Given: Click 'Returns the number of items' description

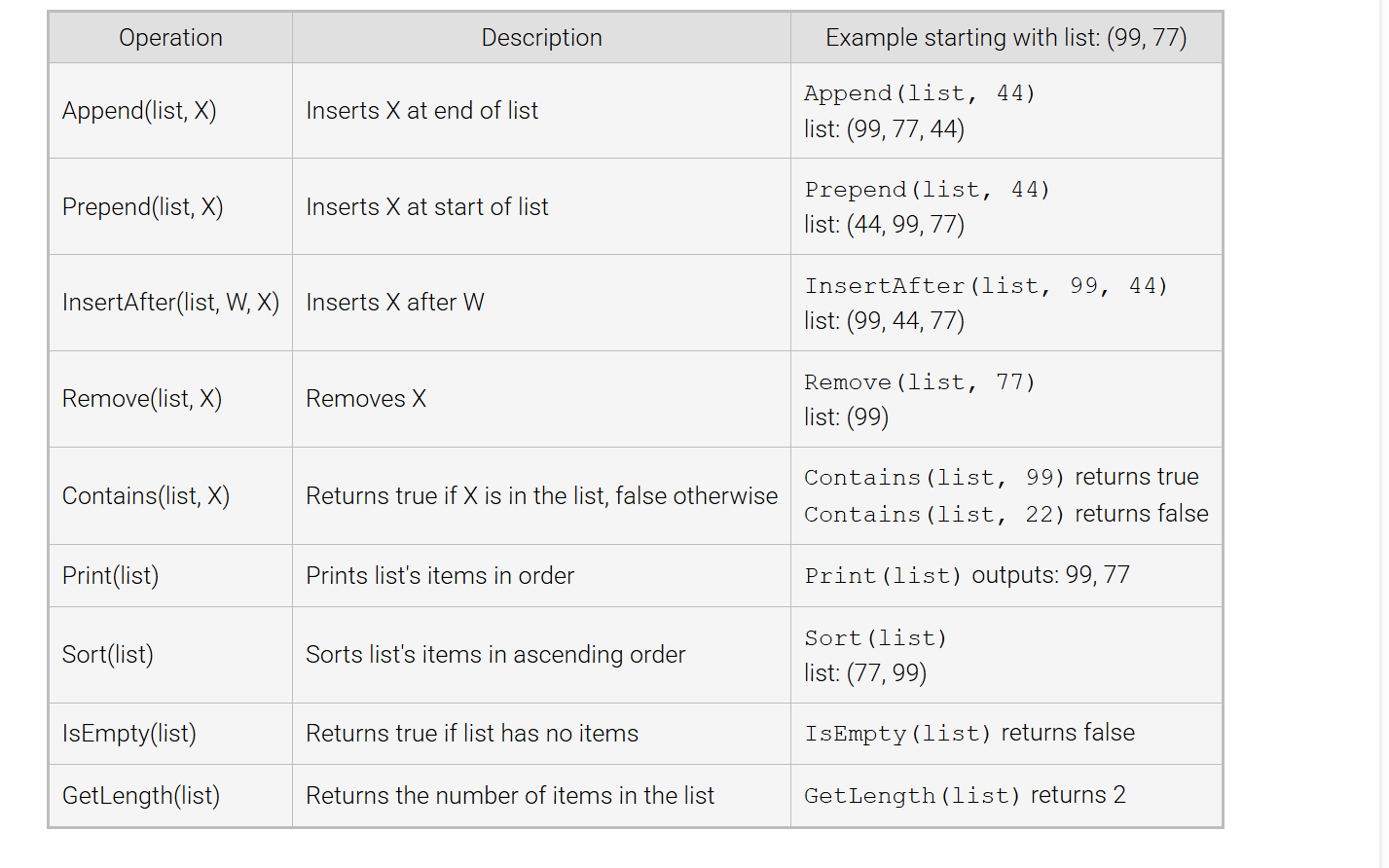Looking at the screenshot, I should (510, 796).
